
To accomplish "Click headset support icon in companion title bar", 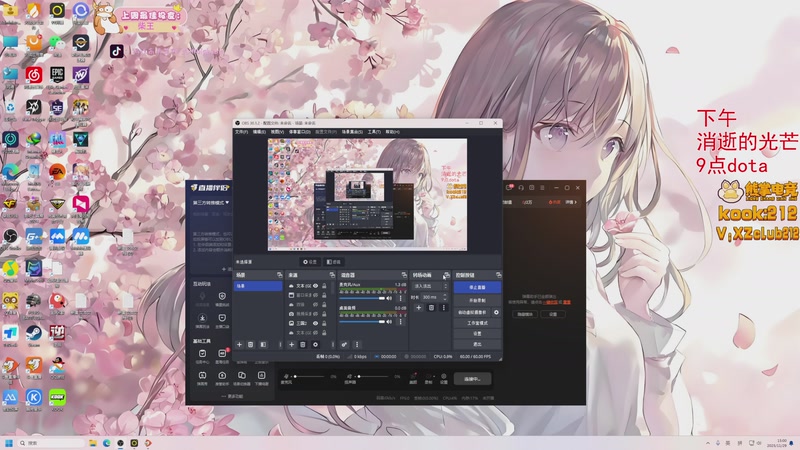I will (521, 187).
